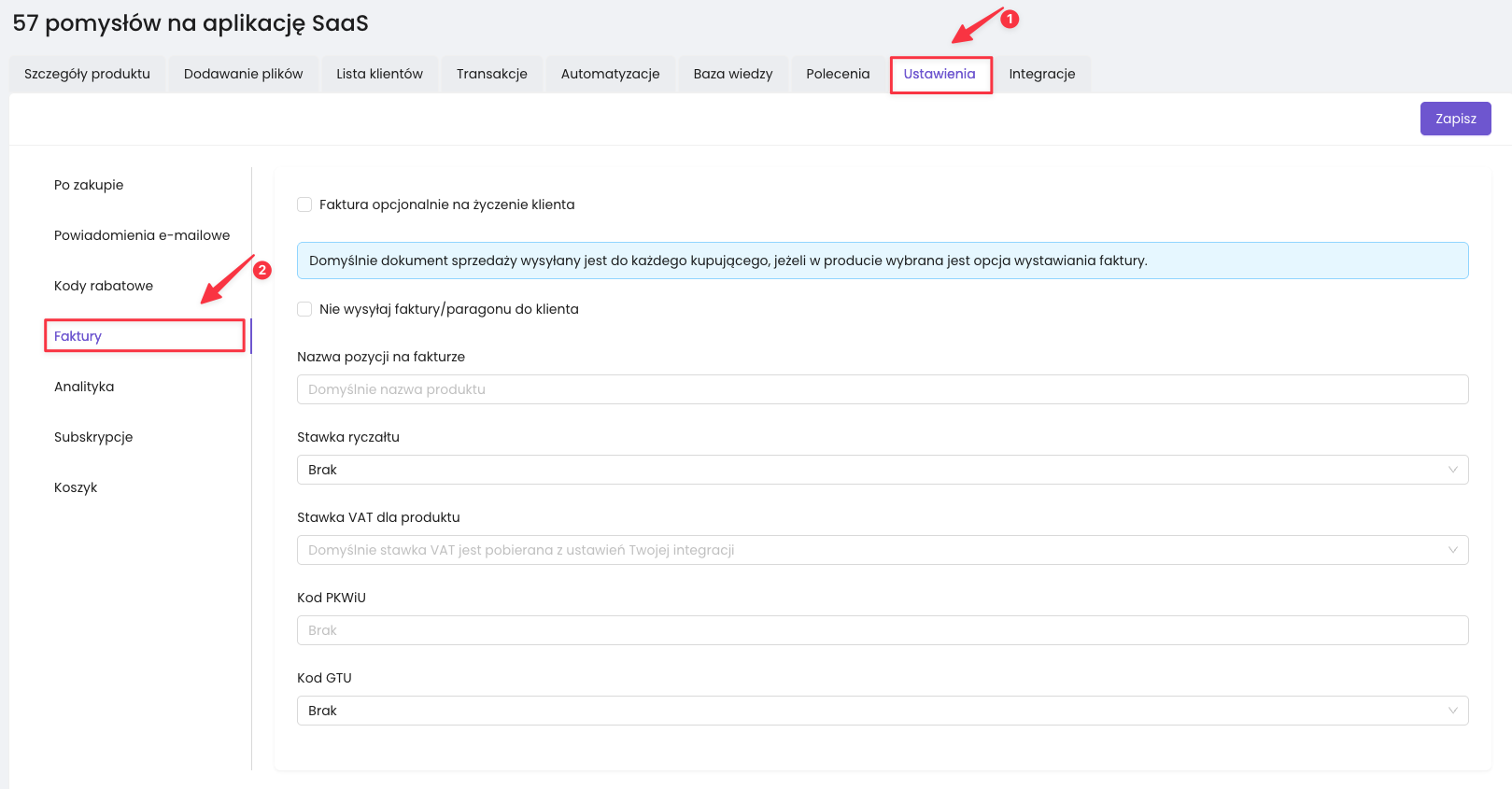Select Koszyk in the sidebar

(76, 487)
